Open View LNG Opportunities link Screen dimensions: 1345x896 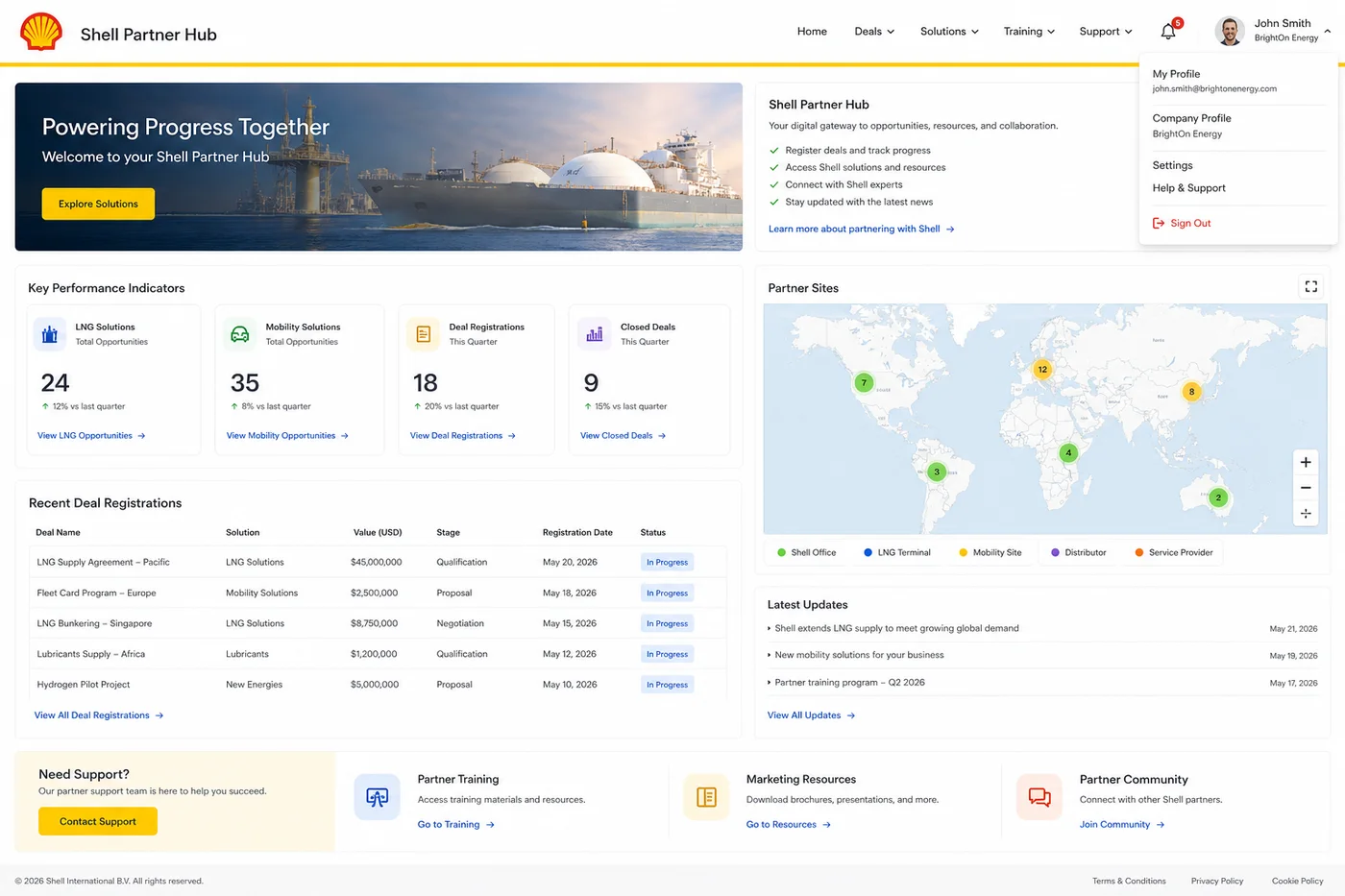[91, 436]
